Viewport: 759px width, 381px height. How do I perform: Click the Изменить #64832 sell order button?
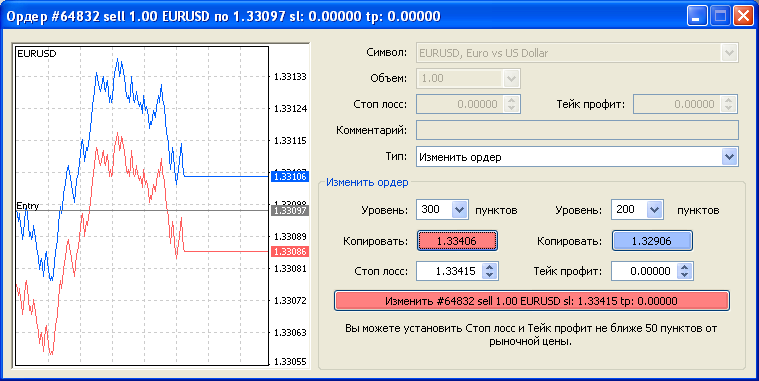pos(531,301)
